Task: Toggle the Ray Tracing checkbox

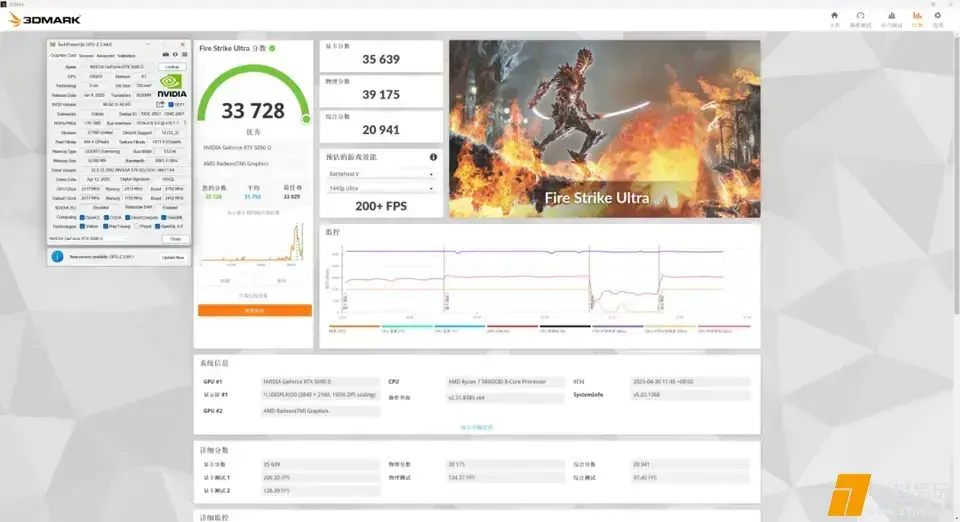Action: pyautogui.click(x=105, y=226)
